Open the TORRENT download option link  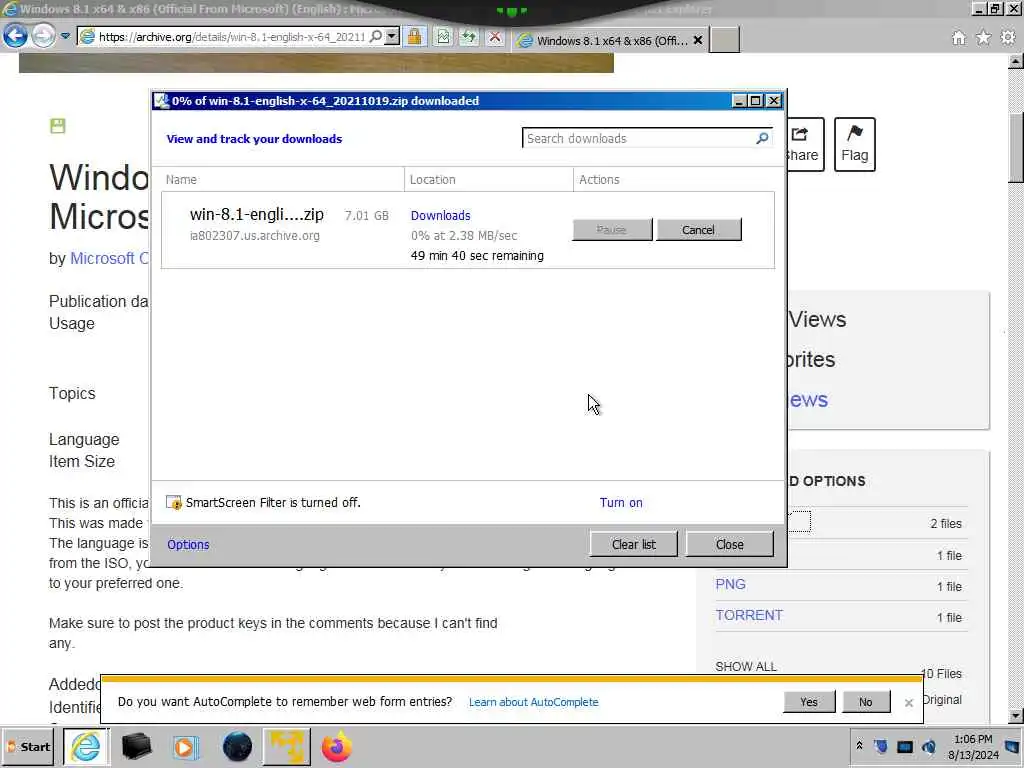pos(749,615)
